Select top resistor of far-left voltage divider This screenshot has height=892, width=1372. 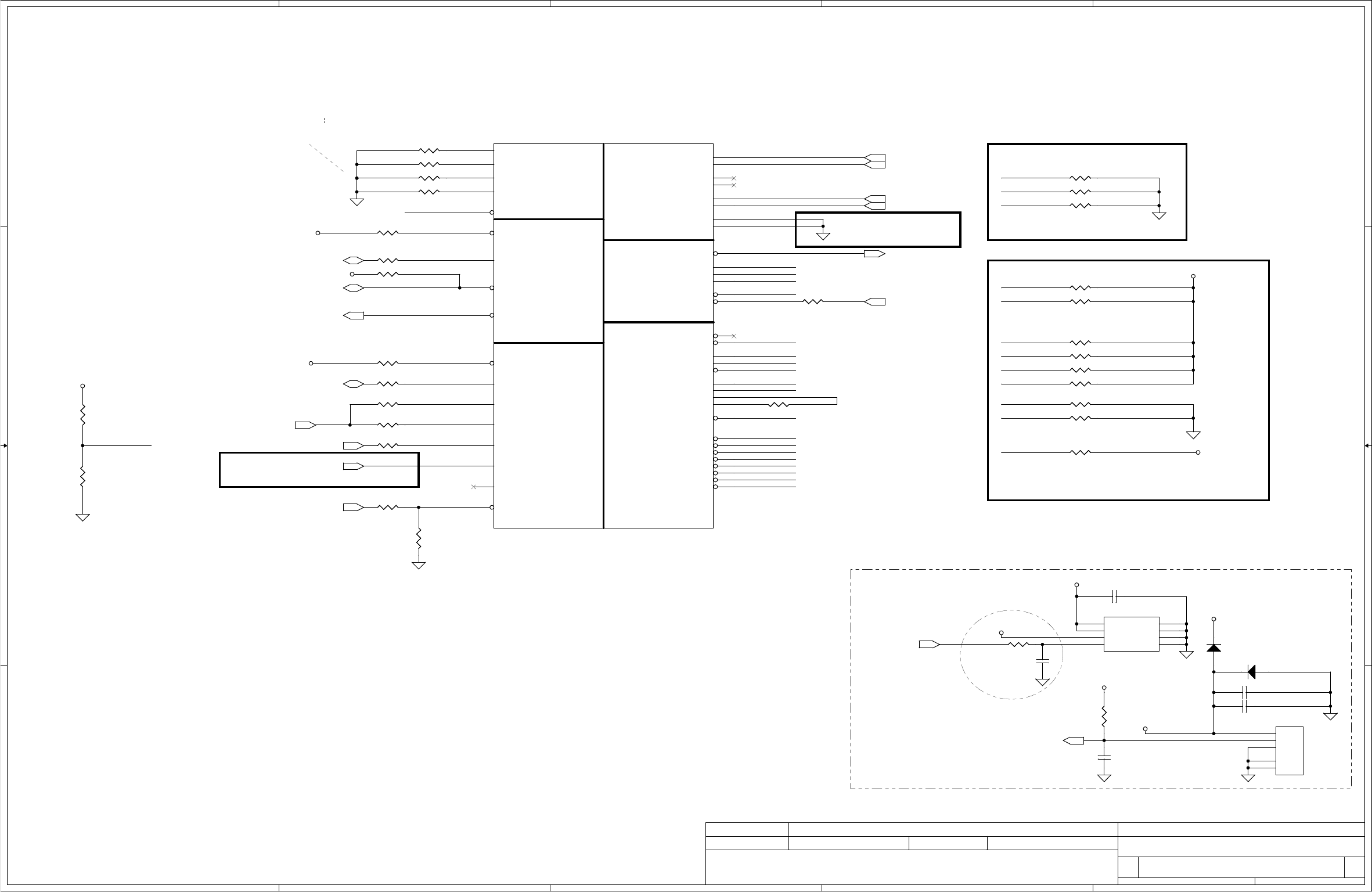[x=83, y=415]
